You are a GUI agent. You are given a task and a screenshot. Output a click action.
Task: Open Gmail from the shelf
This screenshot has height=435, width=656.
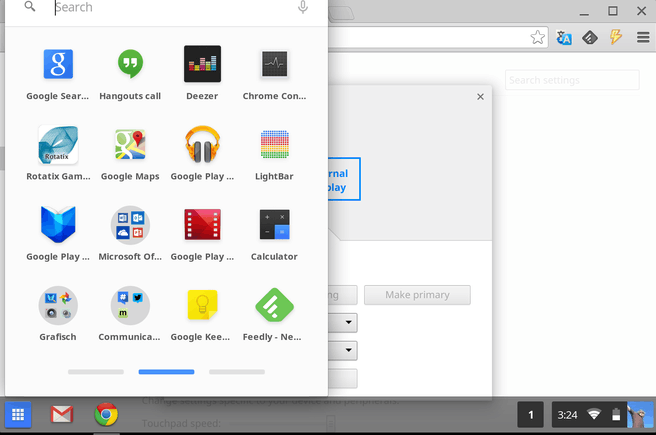pos(62,415)
